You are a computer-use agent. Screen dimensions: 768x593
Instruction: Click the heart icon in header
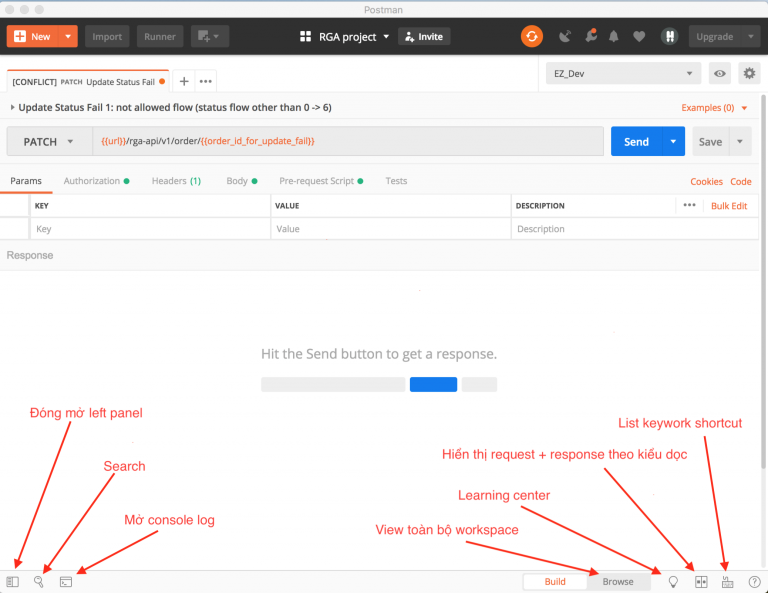point(639,36)
